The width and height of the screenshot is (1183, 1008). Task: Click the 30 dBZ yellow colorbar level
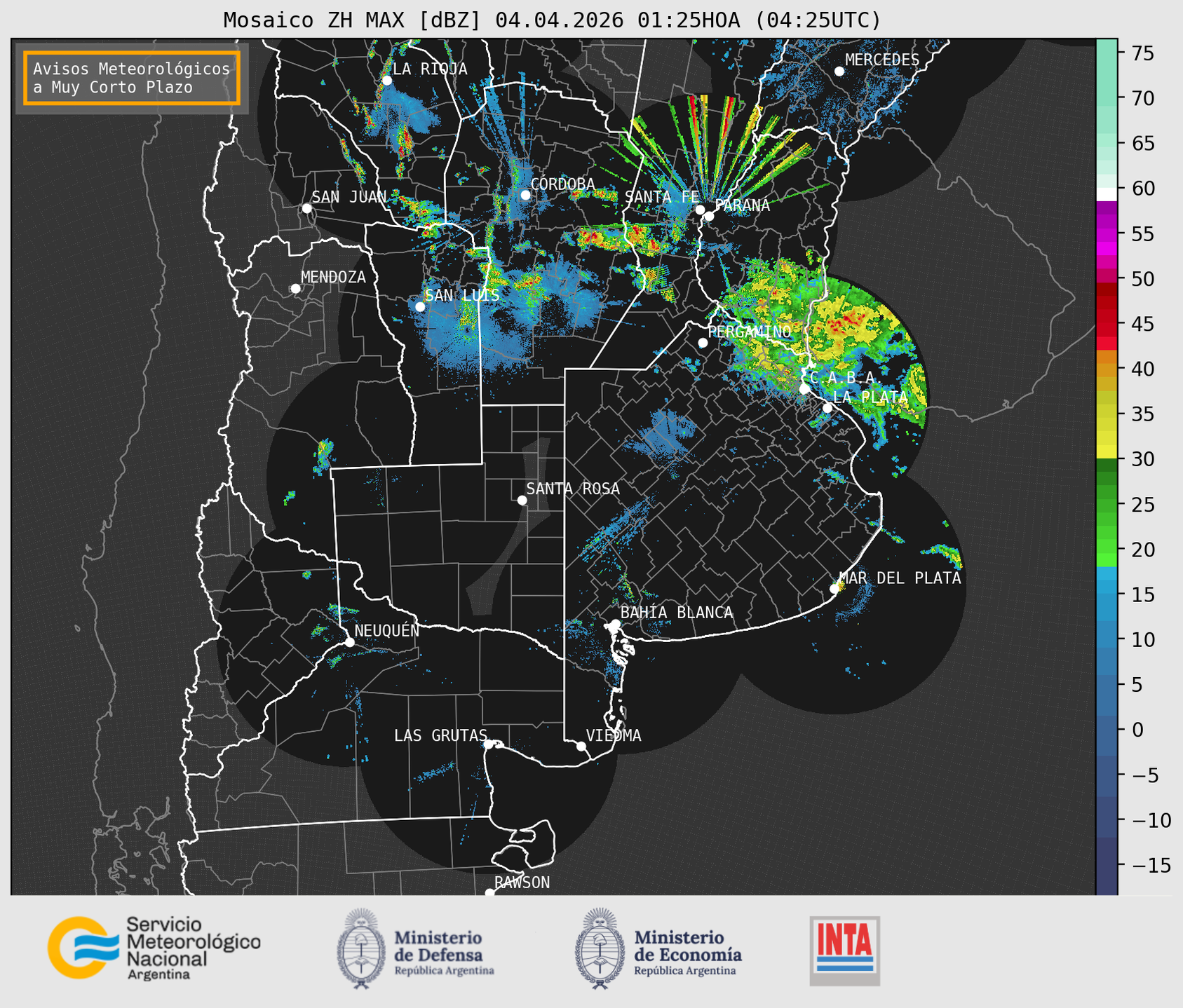[1107, 454]
